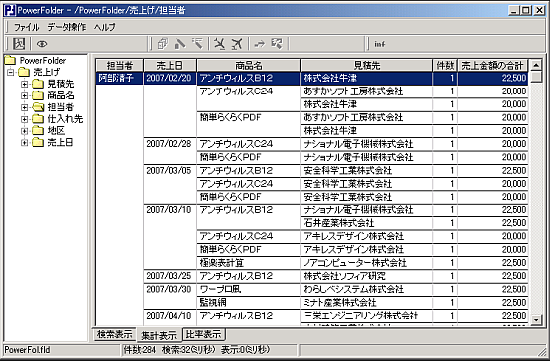Select the 石井産業株式会社 cell

(367, 223)
